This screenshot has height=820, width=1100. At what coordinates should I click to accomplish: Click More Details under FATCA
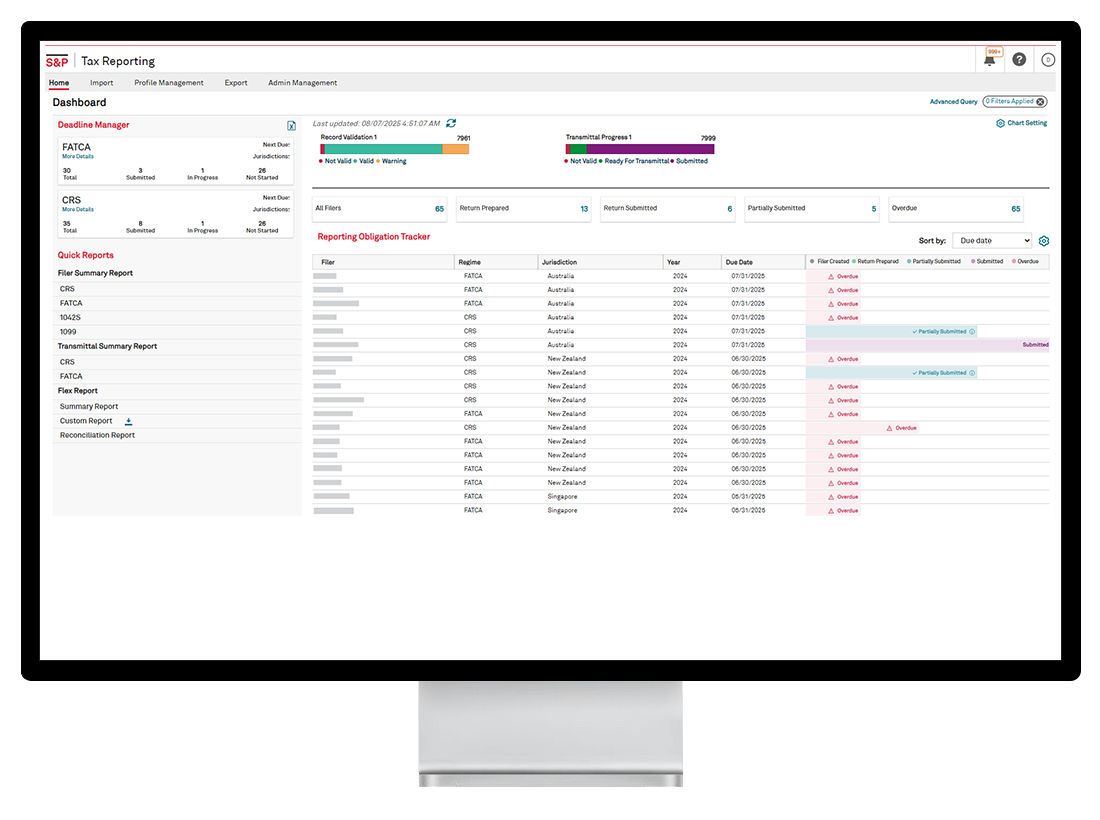point(78,157)
